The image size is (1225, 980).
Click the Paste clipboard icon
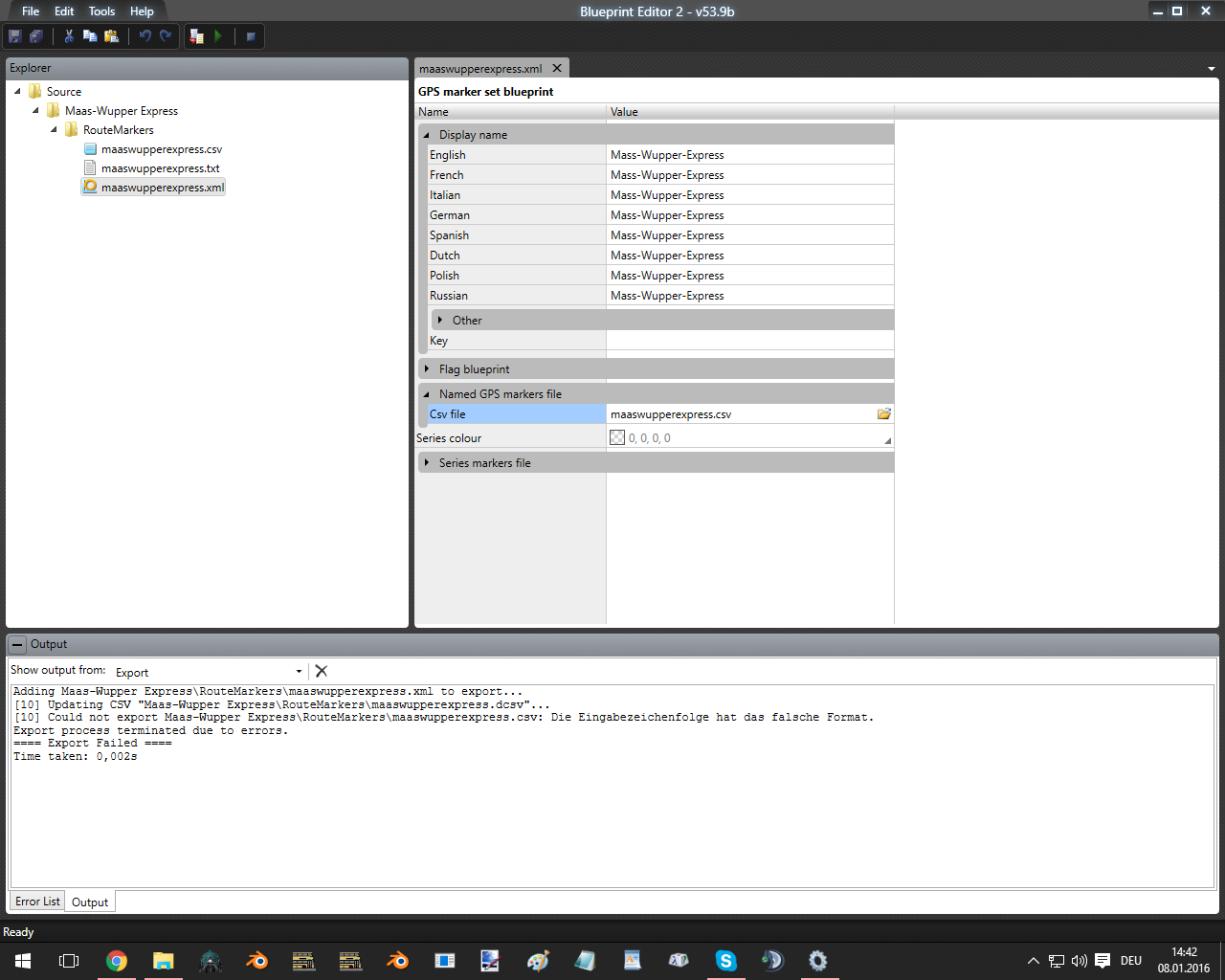[111, 36]
